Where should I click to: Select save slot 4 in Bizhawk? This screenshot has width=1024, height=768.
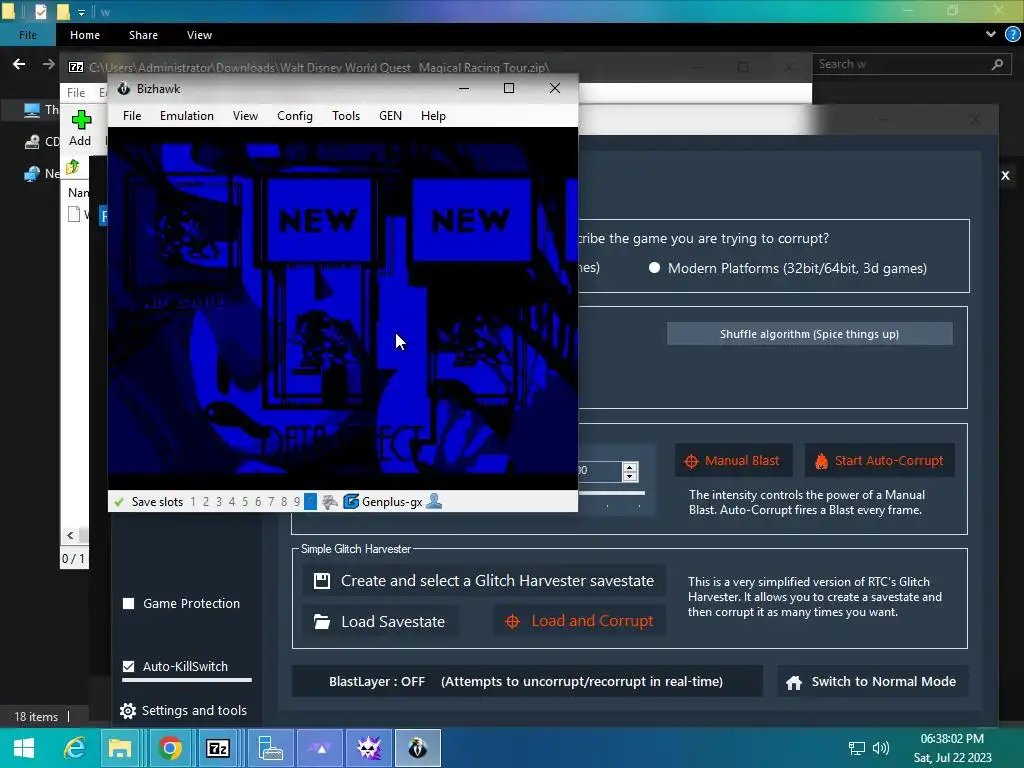click(x=232, y=502)
